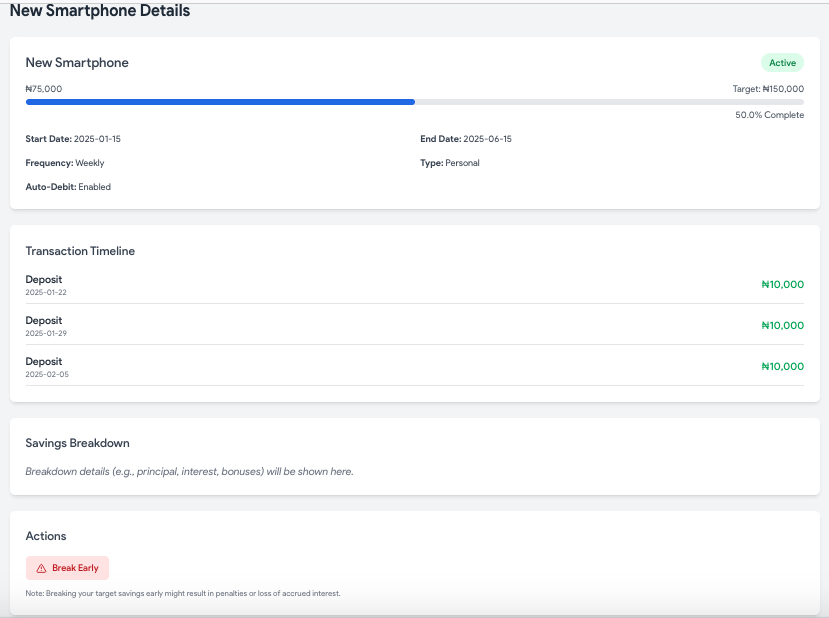Click the Target: ₦150,000 label
This screenshot has height=618, width=829.
[768, 89]
